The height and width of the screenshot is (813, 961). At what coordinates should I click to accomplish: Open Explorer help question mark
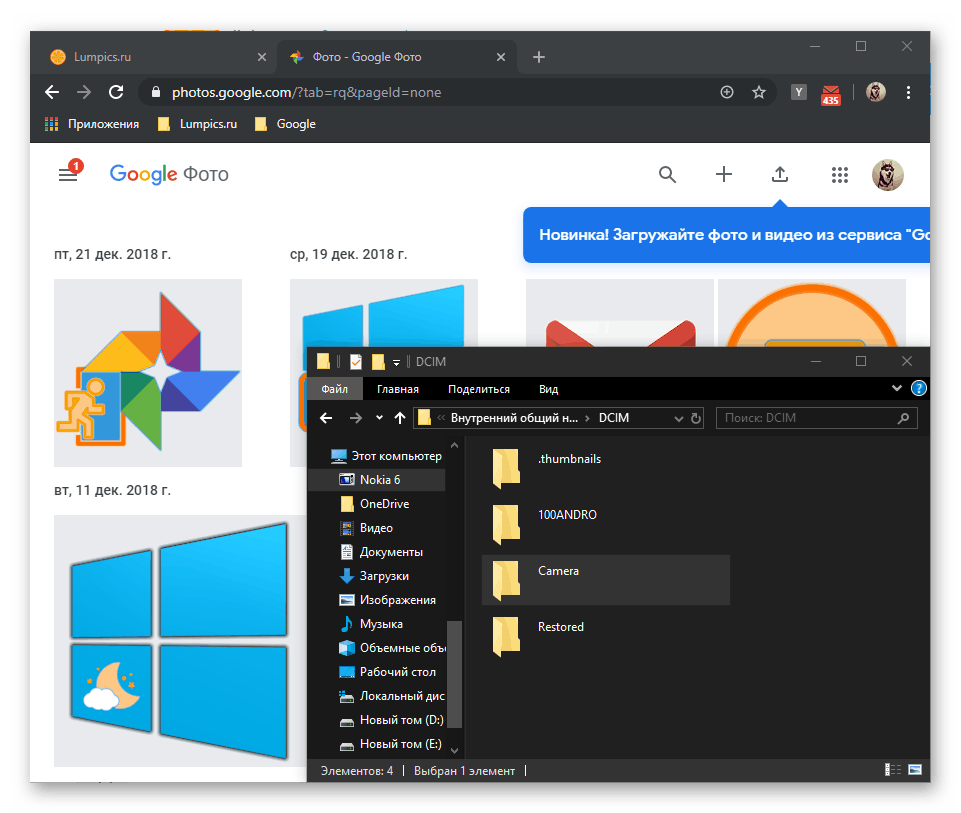(919, 388)
